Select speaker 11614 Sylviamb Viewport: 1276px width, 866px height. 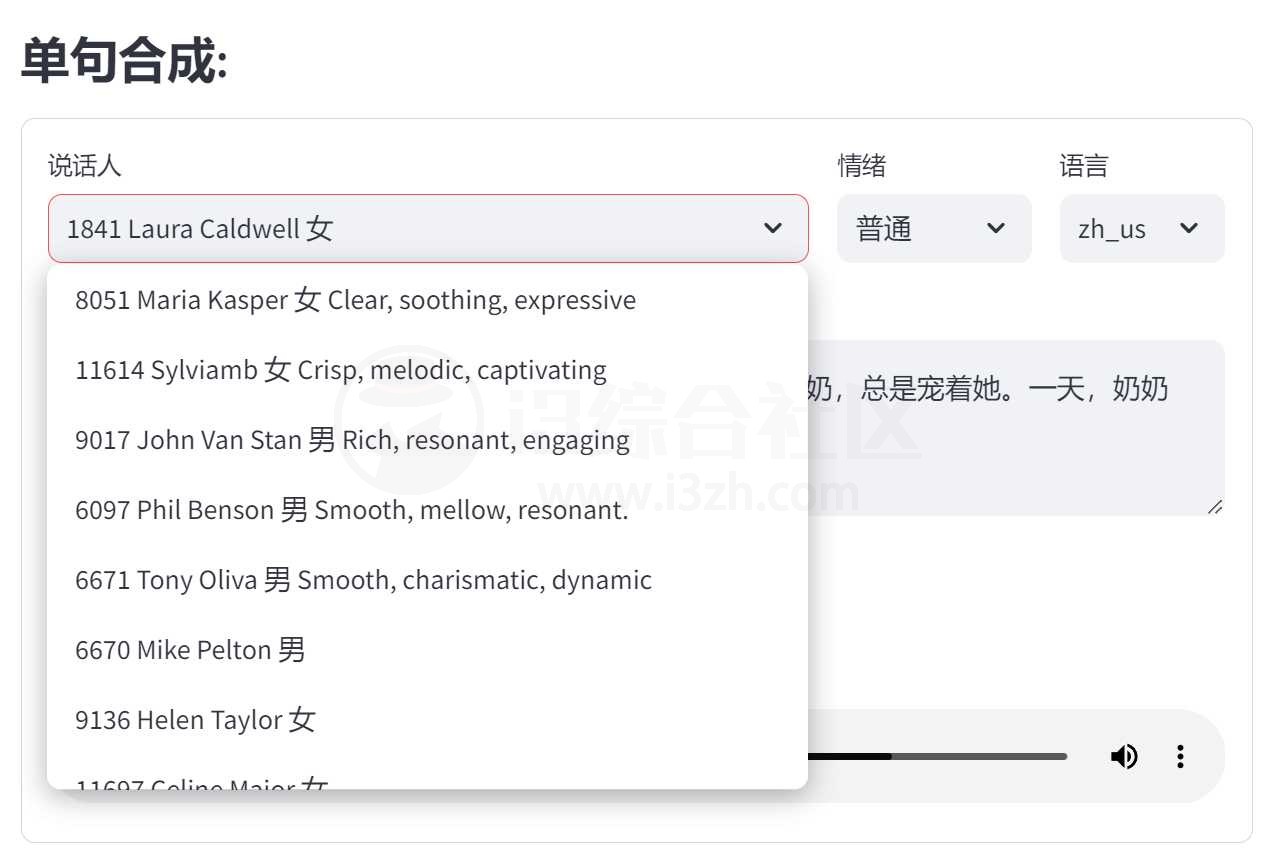click(x=427, y=370)
